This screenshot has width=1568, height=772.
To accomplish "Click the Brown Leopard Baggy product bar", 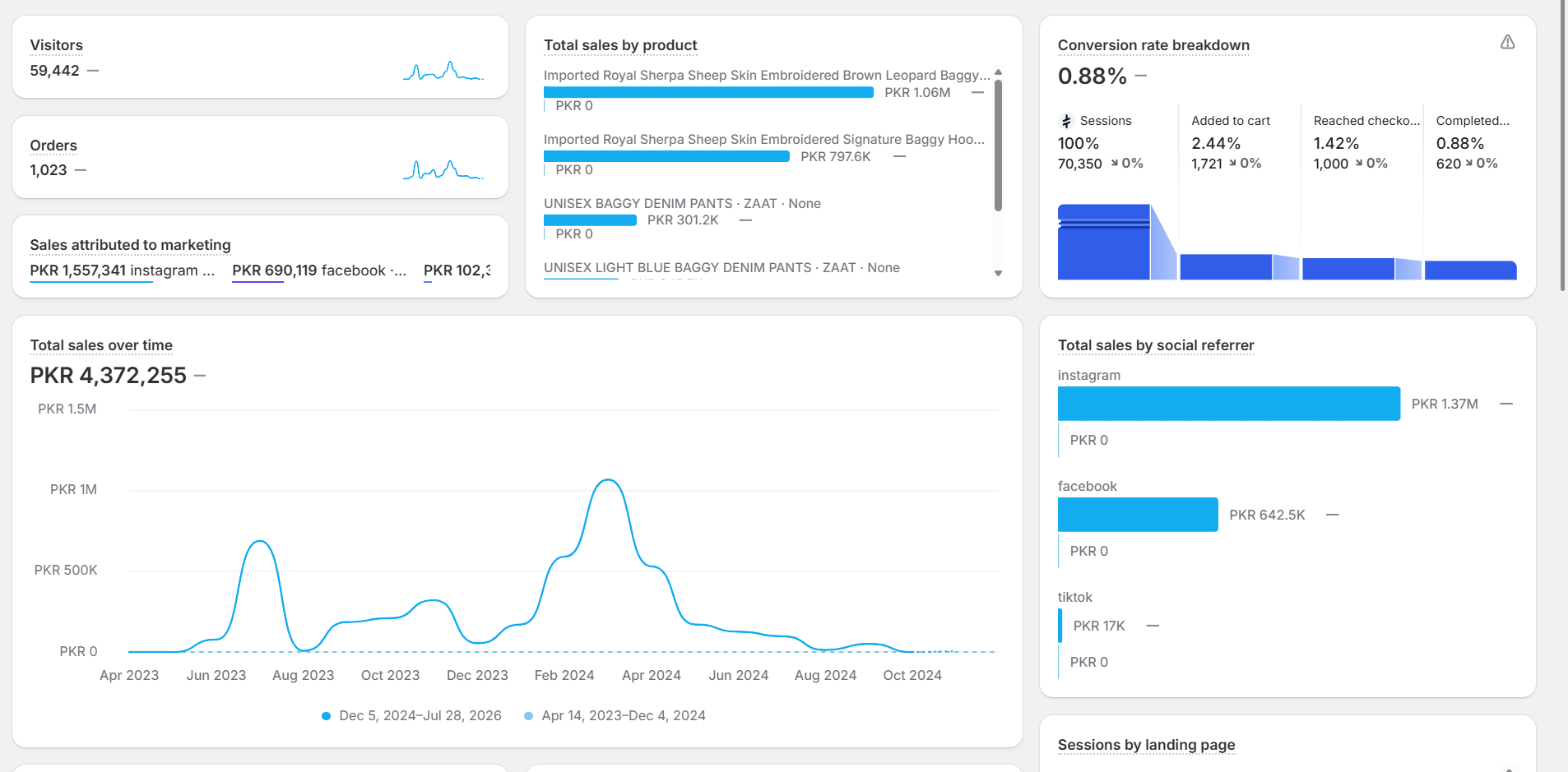I will 708,93.
